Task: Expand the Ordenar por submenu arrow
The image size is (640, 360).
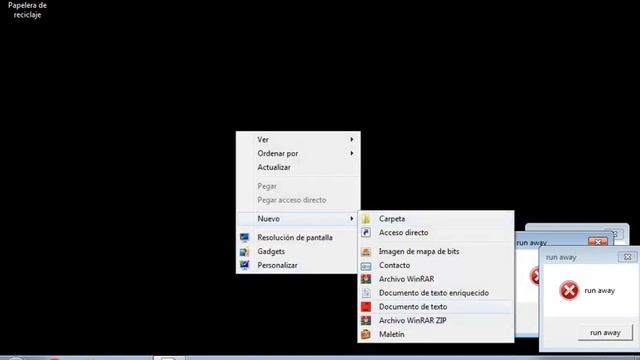Action: (351, 153)
